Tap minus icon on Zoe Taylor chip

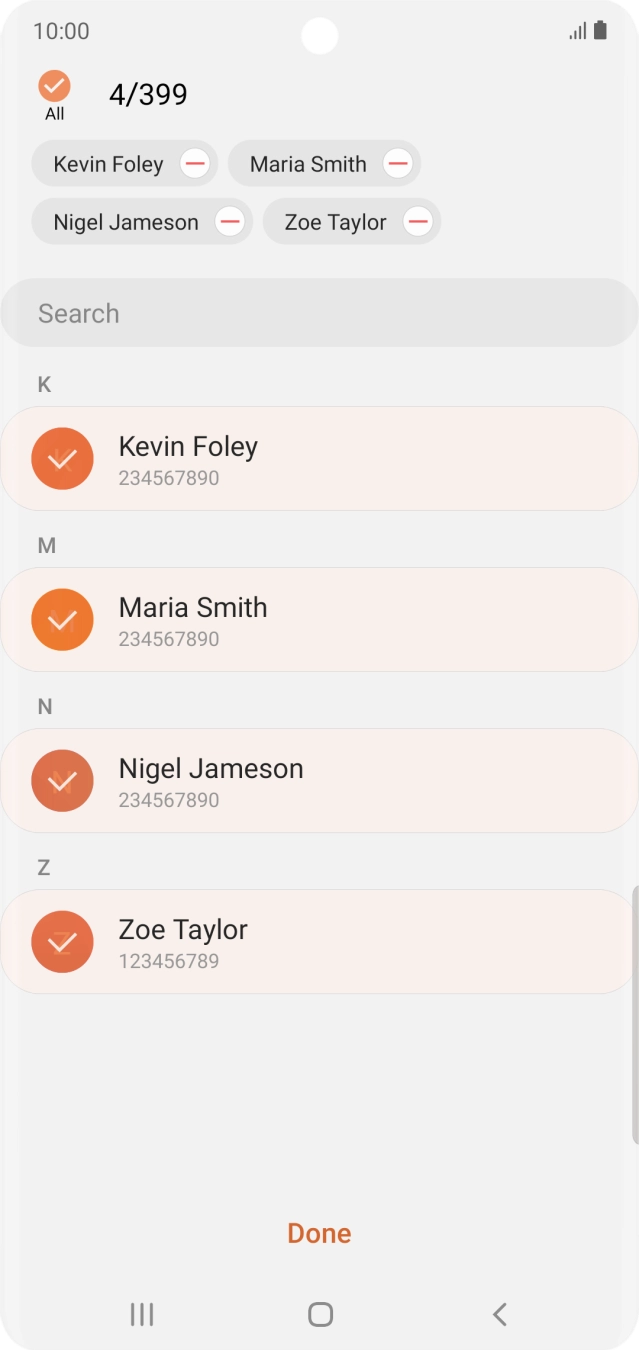pyautogui.click(x=418, y=222)
